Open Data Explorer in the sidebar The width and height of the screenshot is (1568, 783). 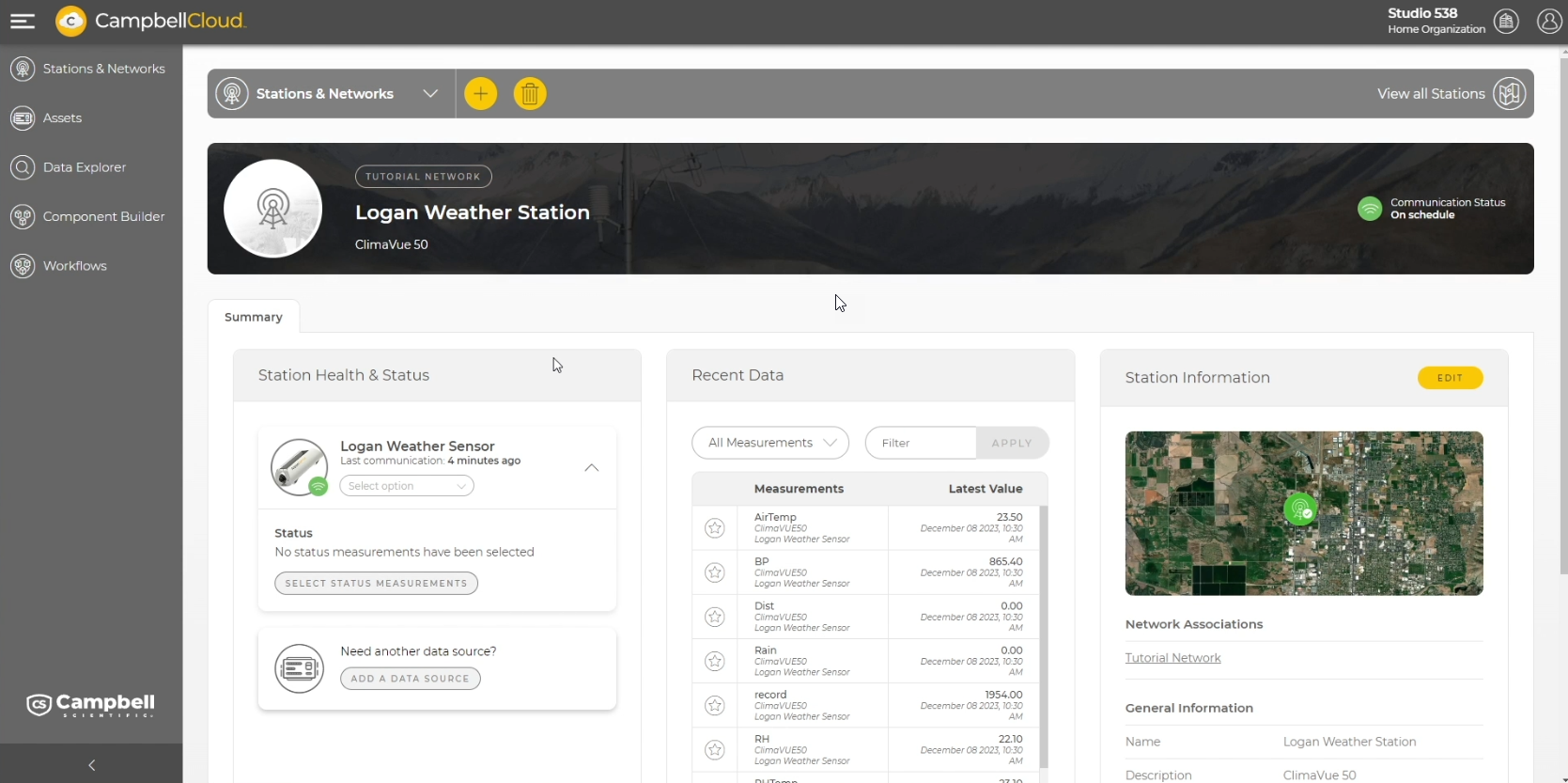click(x=85, y=167)
